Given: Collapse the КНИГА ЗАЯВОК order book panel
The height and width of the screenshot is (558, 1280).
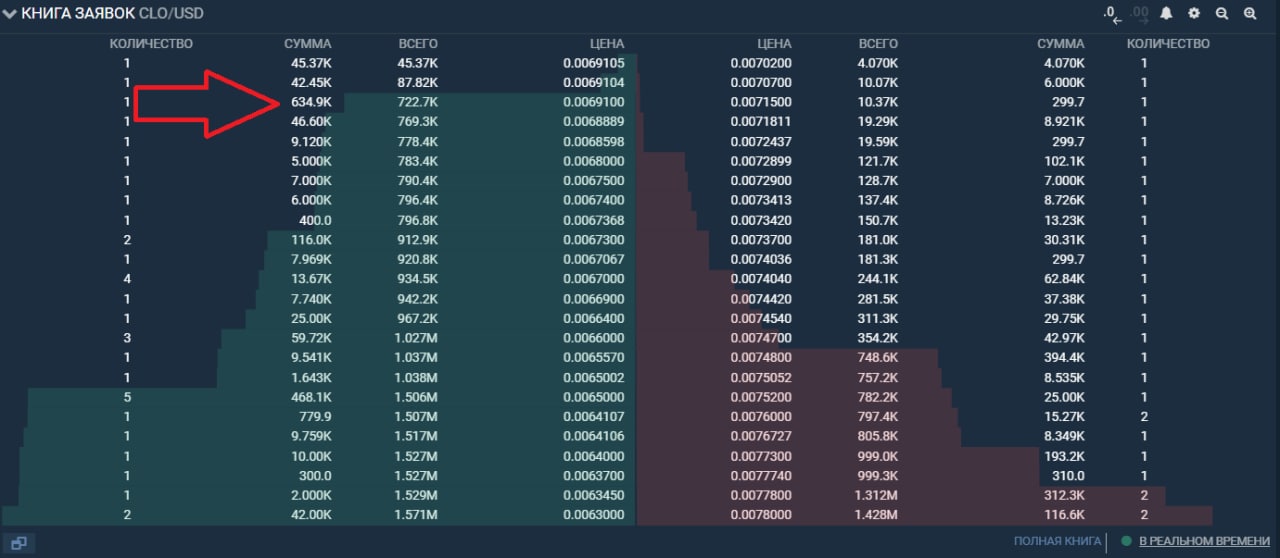Looking at the screenshot, I should point(10,13).
